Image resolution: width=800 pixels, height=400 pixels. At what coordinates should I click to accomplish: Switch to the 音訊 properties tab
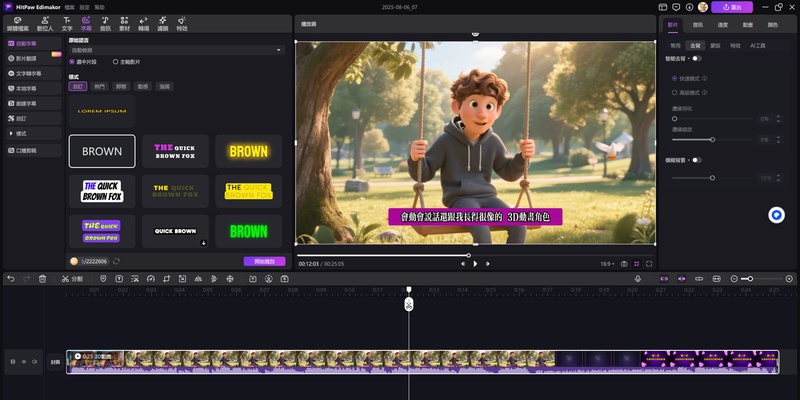tap(697, 25)
